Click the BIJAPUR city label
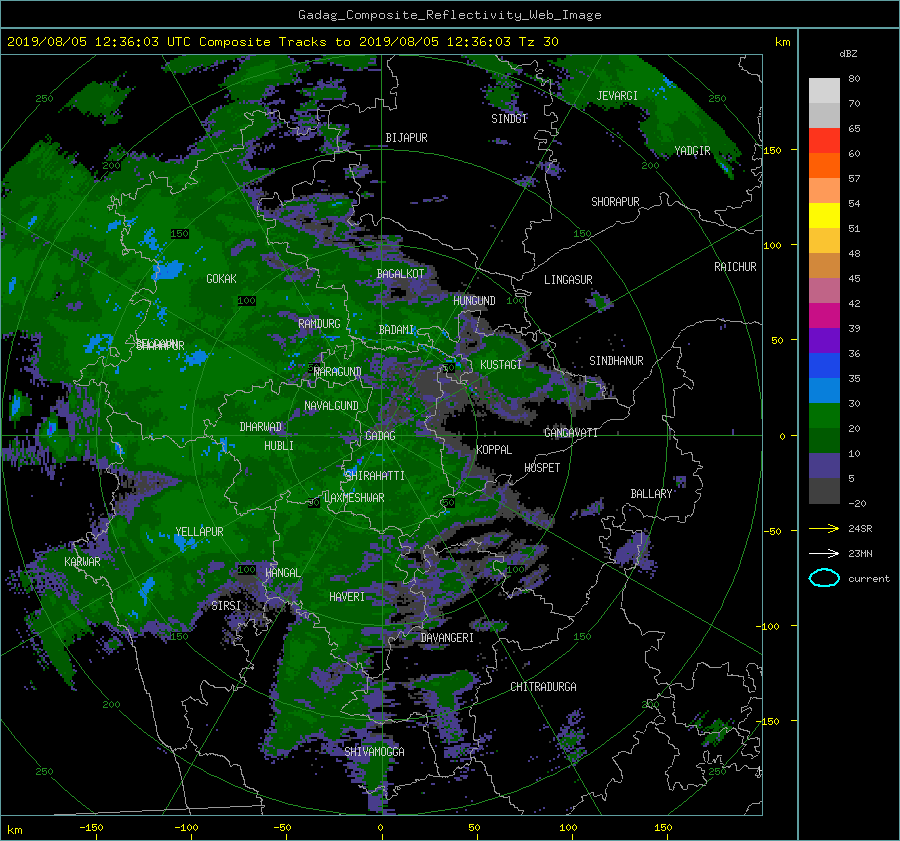This screenshot has width=900, height=841. [x=406, y=138]
